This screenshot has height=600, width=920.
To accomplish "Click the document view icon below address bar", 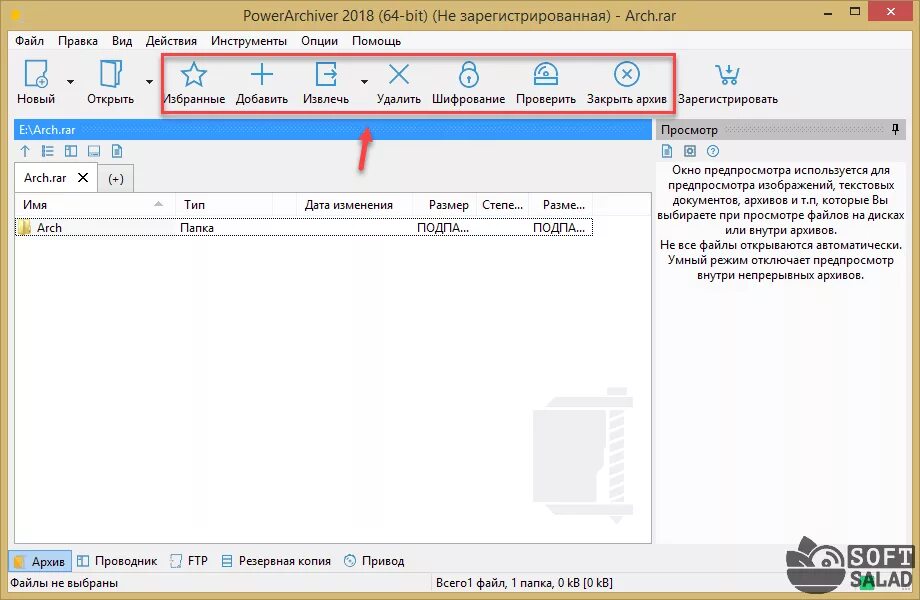I will pyautogui.click(x=117, y=151).
